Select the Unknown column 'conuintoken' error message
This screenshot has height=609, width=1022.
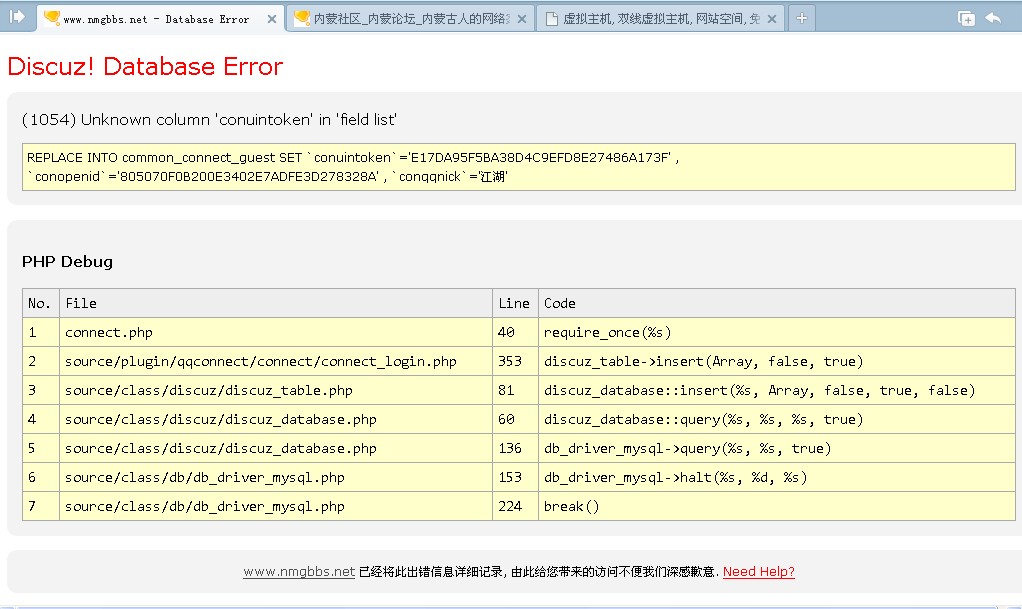pyautogui.click(x=209, y=120)
